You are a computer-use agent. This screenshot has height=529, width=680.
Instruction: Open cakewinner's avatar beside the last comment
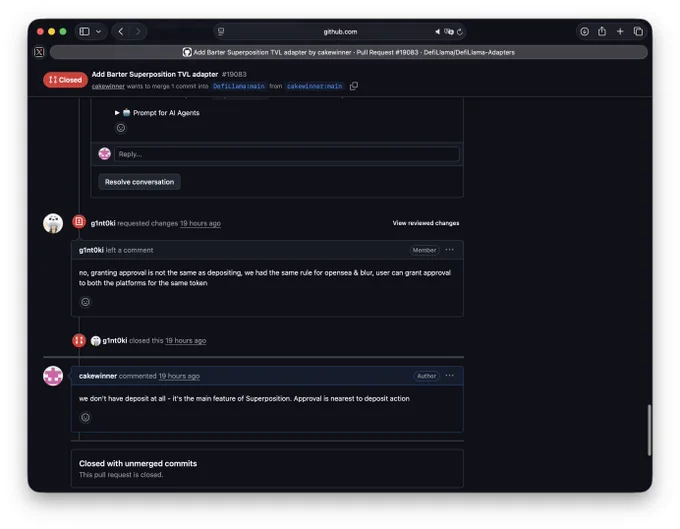(x=53, y=376)
